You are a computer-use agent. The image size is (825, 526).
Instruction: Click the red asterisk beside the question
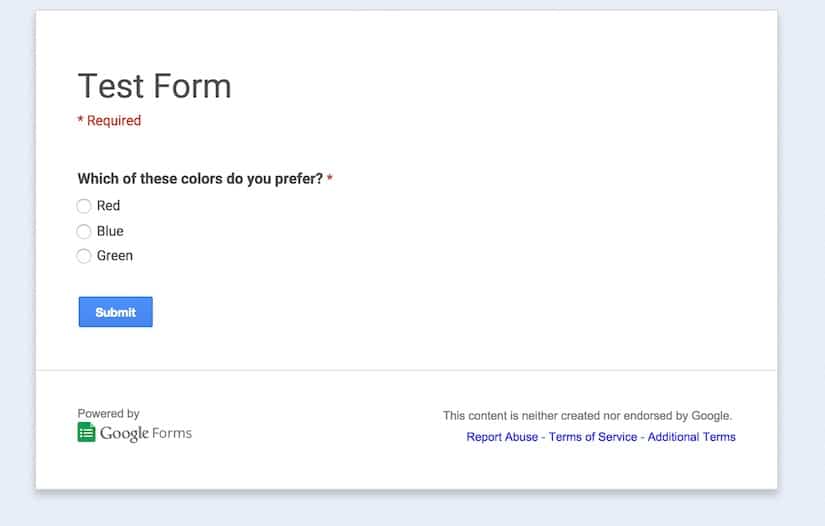(330, 178)
